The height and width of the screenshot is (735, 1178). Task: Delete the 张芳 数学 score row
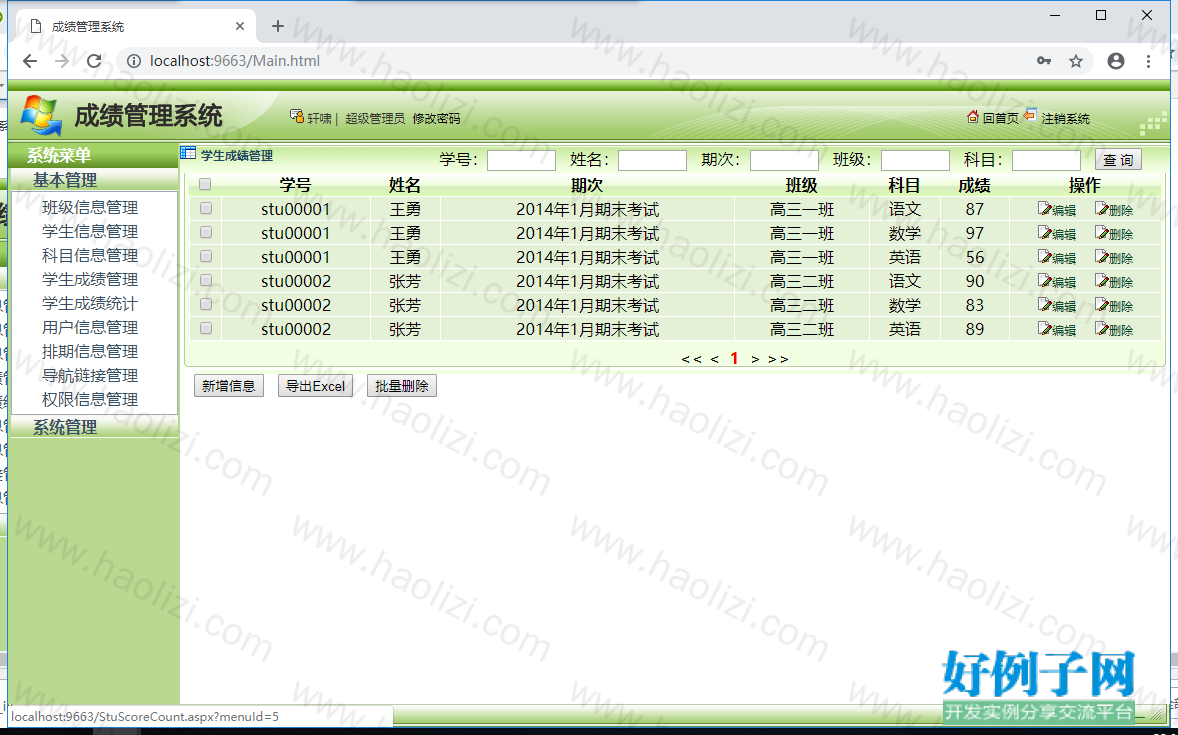[1113, 306]
